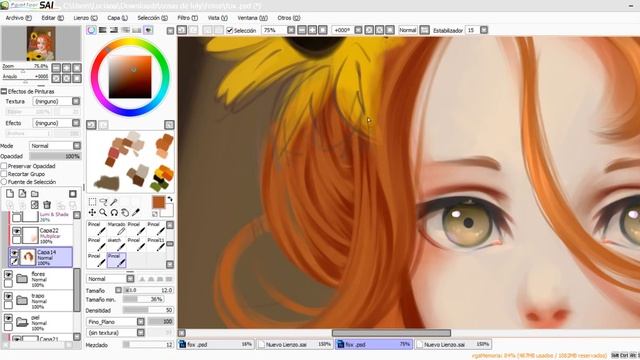Toggle the HSV slider panel icon
The image size is (640, 360).
coord(114,30)
